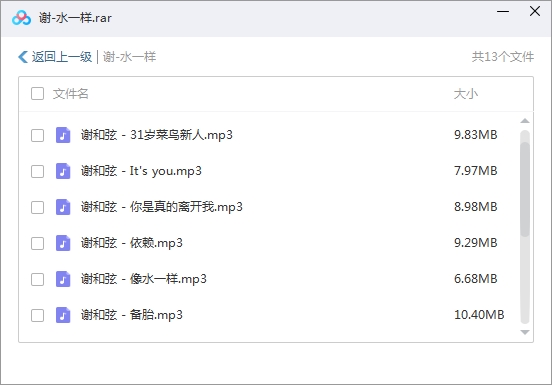Select file name 谢和弦 - 依赖.mp3

coord(132,243)
